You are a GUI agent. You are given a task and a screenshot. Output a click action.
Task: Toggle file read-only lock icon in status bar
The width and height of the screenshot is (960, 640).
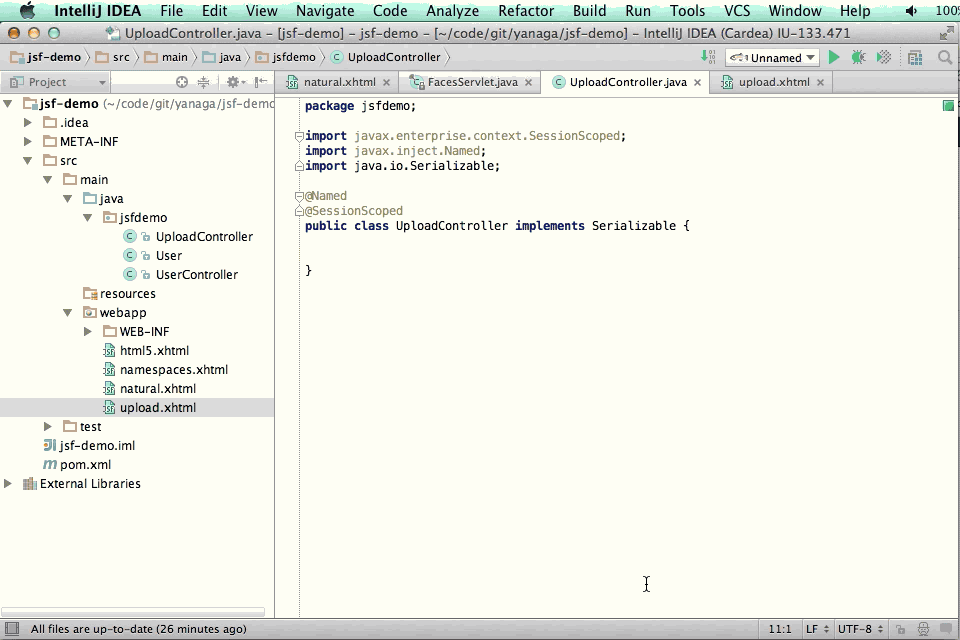(x=900, y=629)
